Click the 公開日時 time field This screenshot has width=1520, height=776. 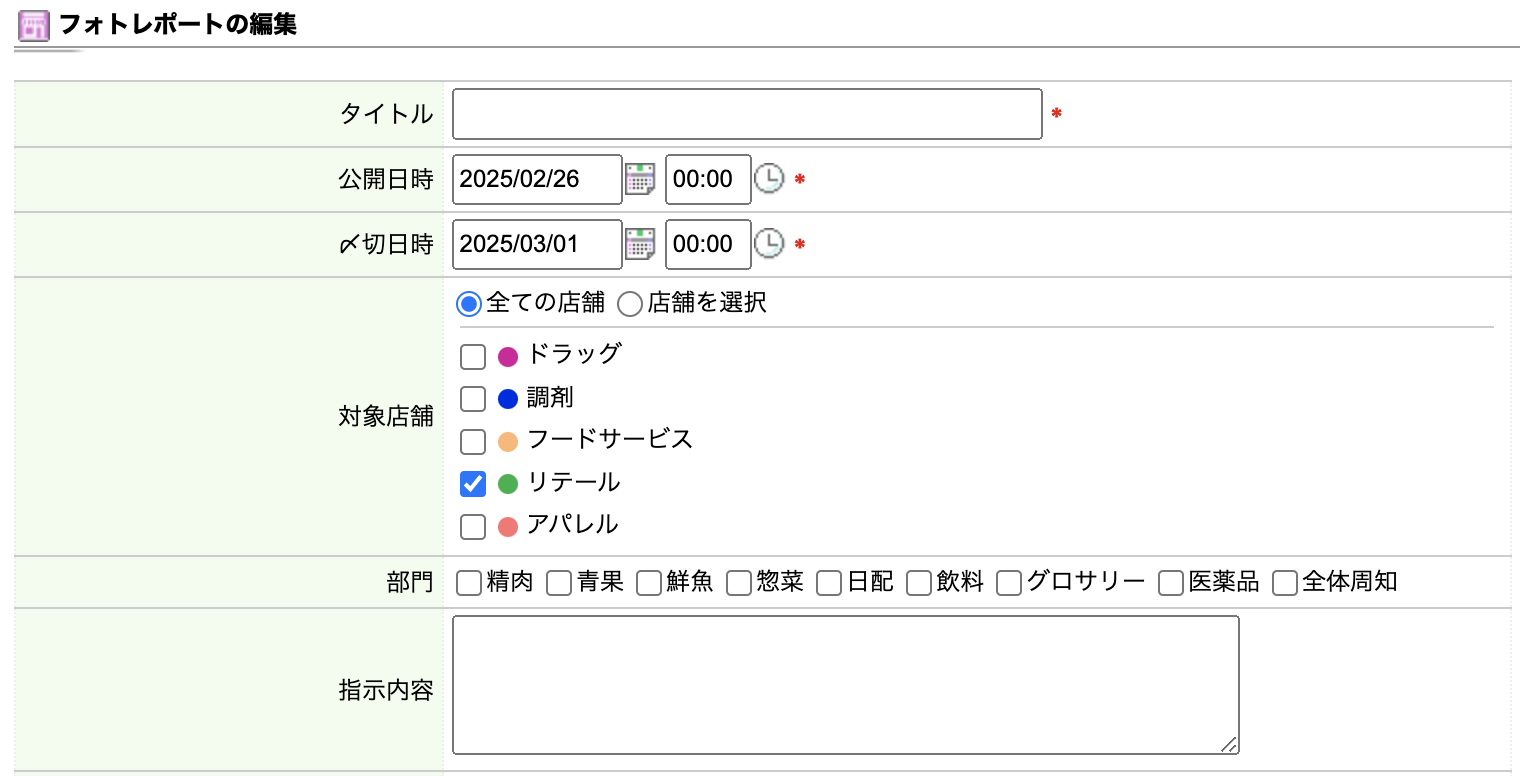point(708,179)
